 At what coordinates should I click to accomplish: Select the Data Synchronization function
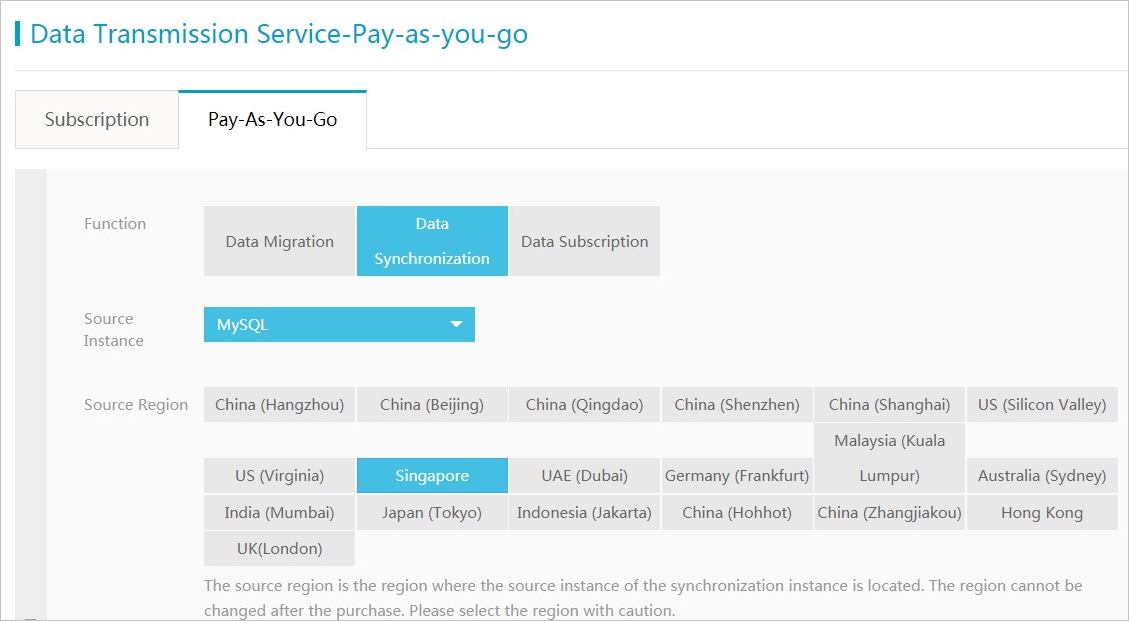[432, 241]
